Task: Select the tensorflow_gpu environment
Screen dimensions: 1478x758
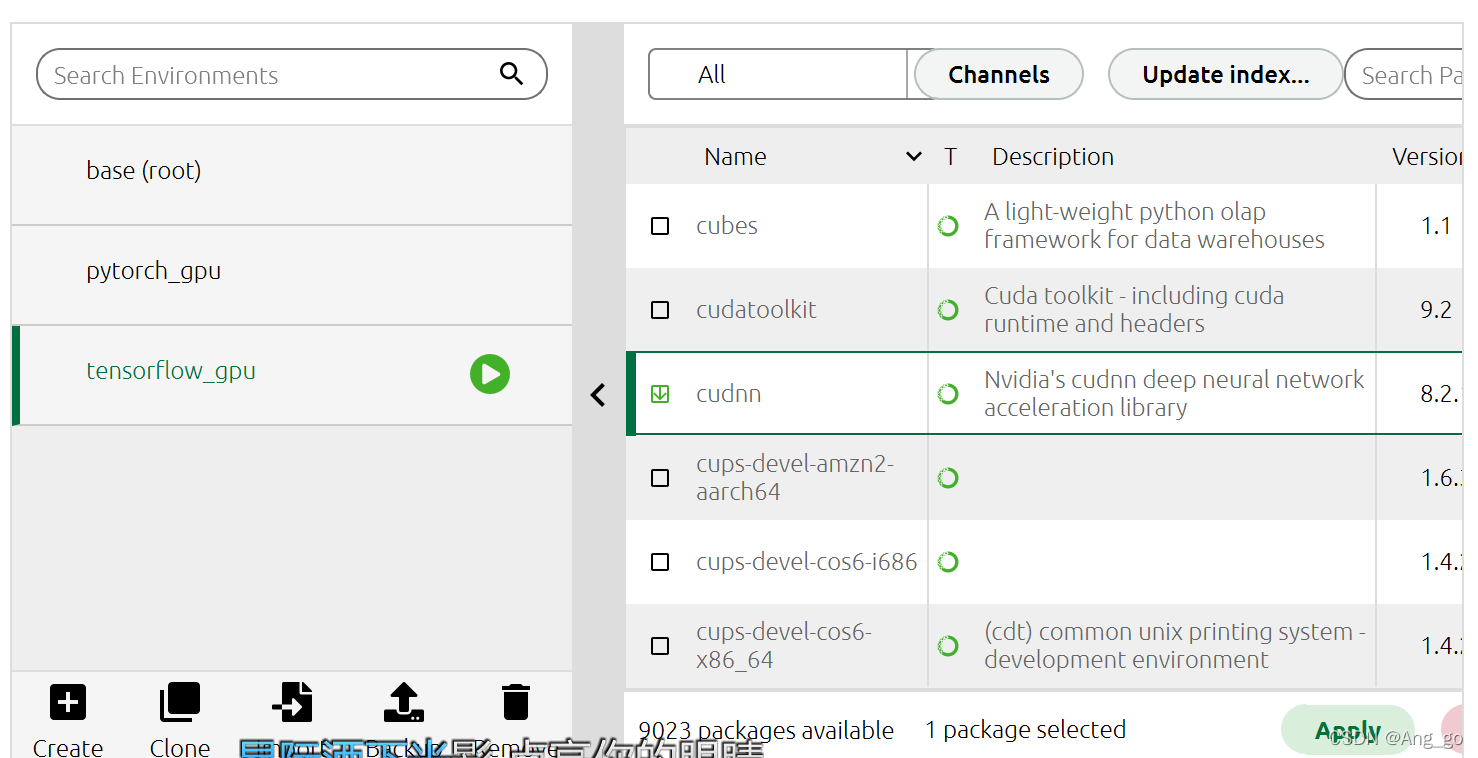Action: tap(292, 375)
